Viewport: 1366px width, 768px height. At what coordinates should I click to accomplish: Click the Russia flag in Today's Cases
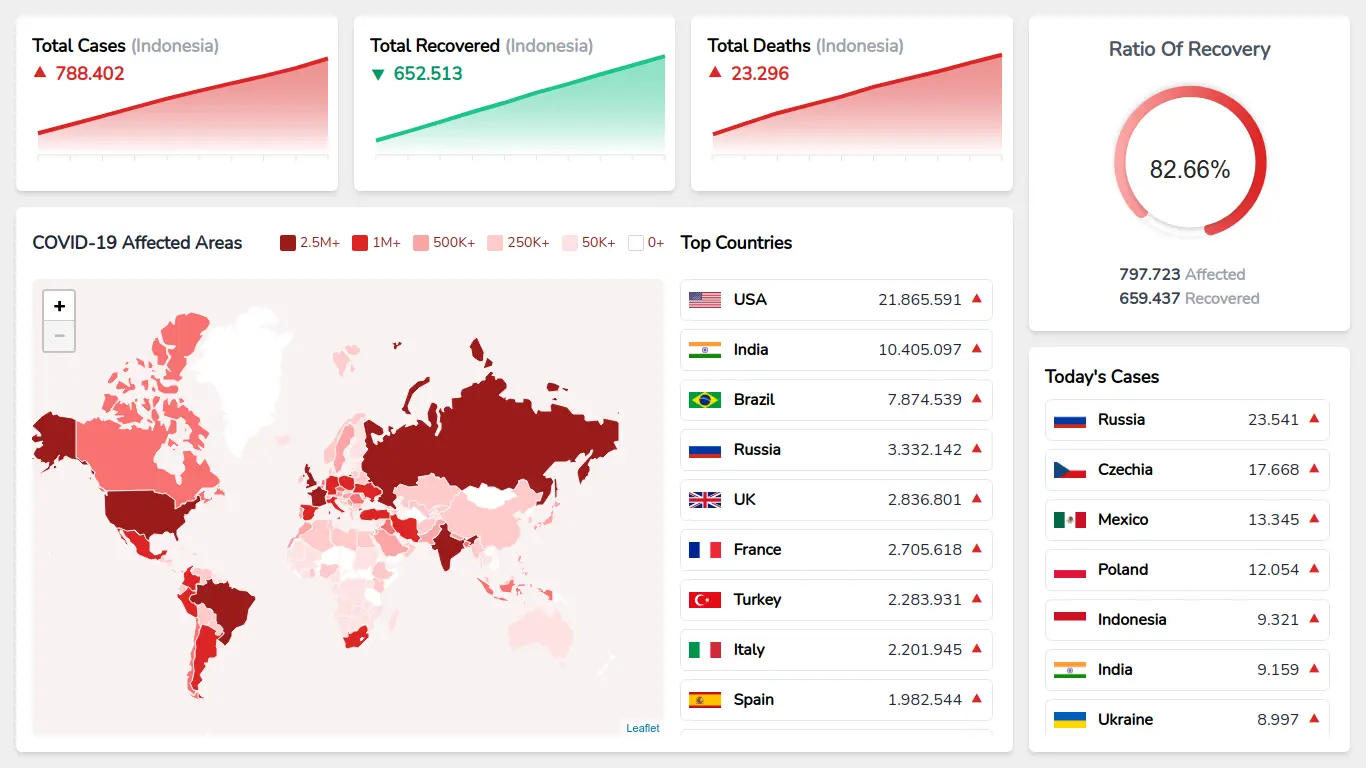coord(1069,419)
